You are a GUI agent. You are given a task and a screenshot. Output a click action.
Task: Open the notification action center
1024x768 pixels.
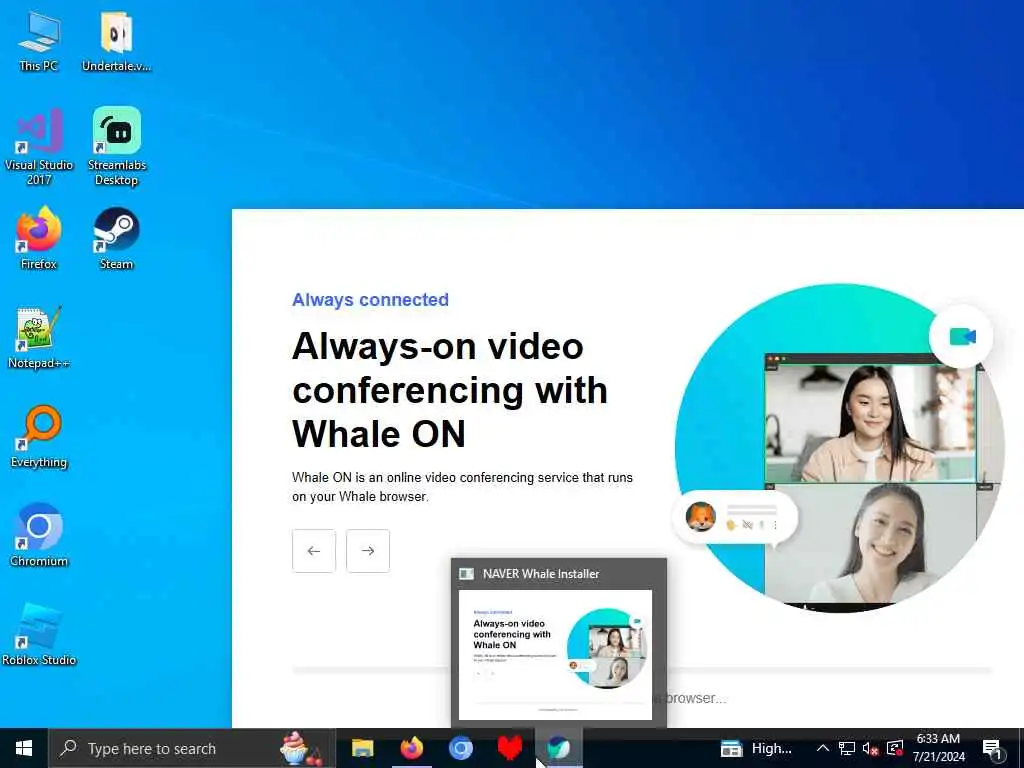tap(993, 748)
